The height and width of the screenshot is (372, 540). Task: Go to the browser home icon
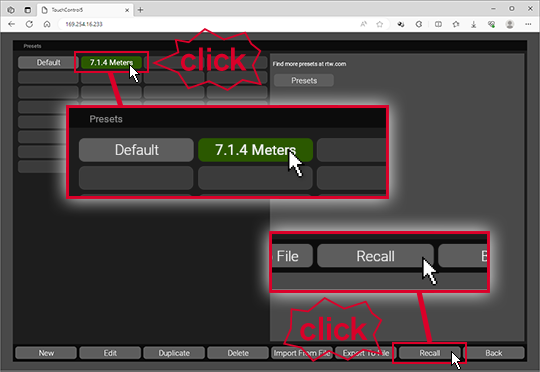coord(47,24)
